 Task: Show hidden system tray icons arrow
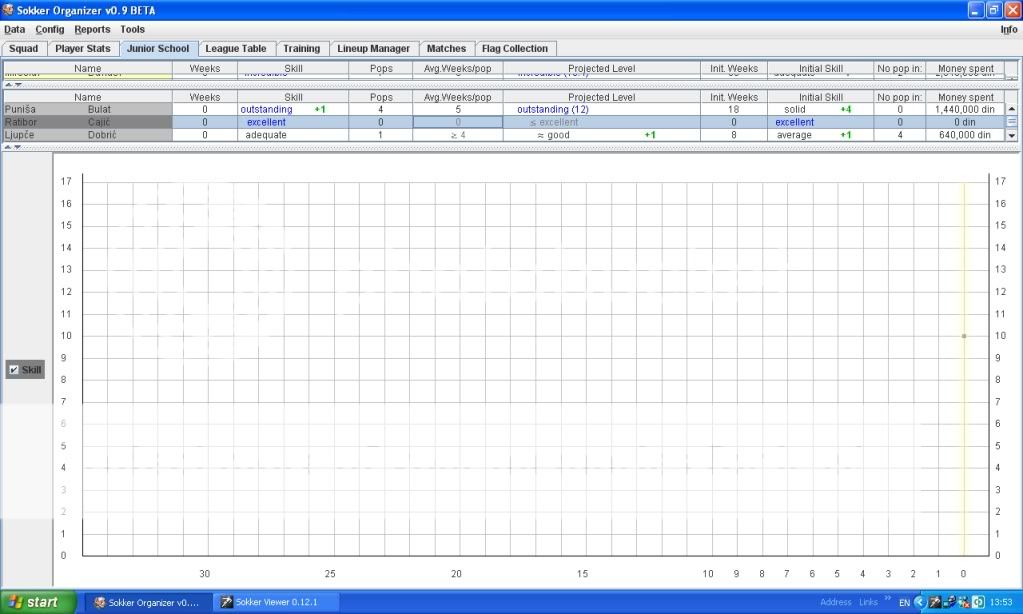tap(920, 603)
